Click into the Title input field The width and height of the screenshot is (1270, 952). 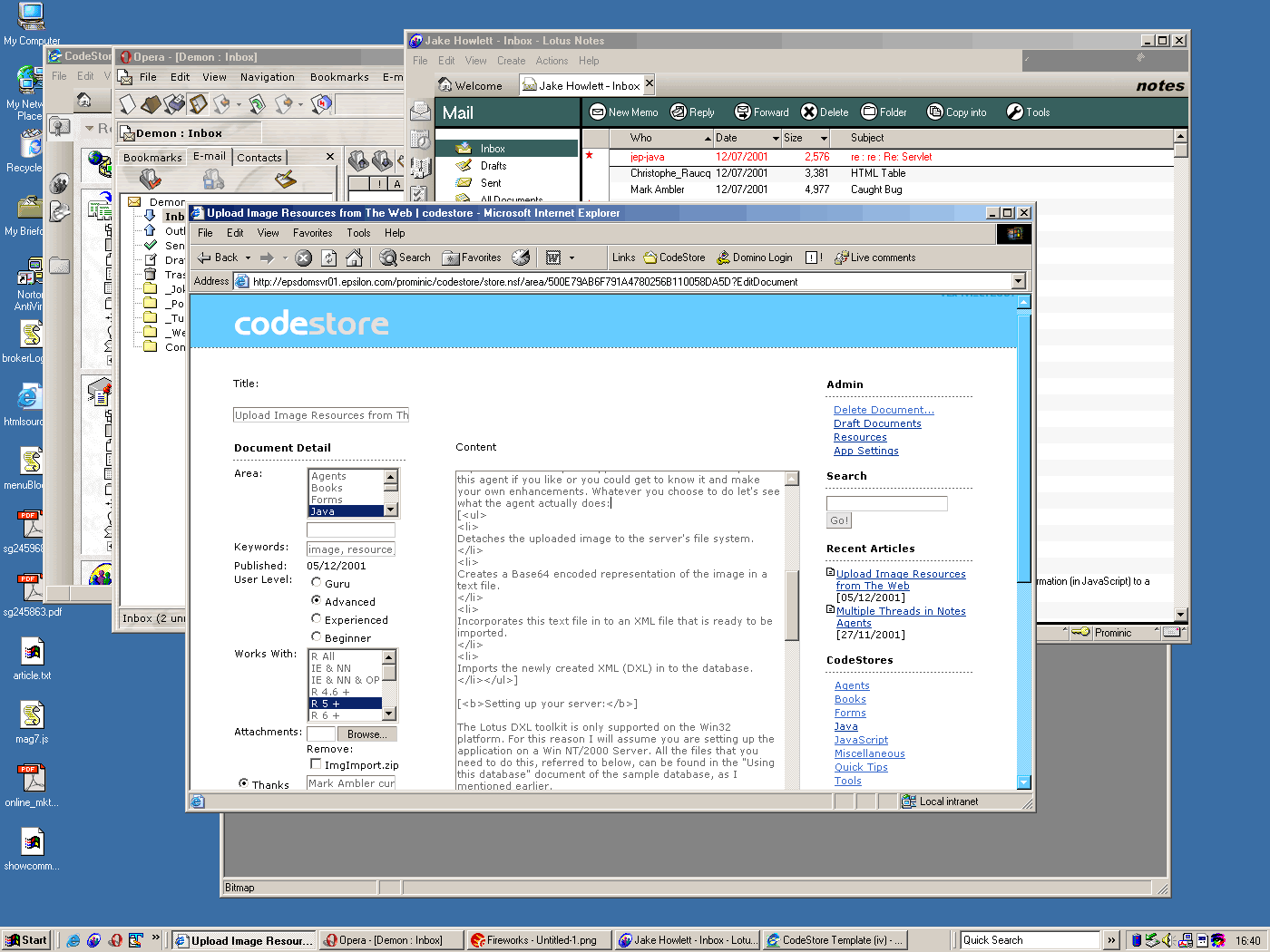(321, 415)
